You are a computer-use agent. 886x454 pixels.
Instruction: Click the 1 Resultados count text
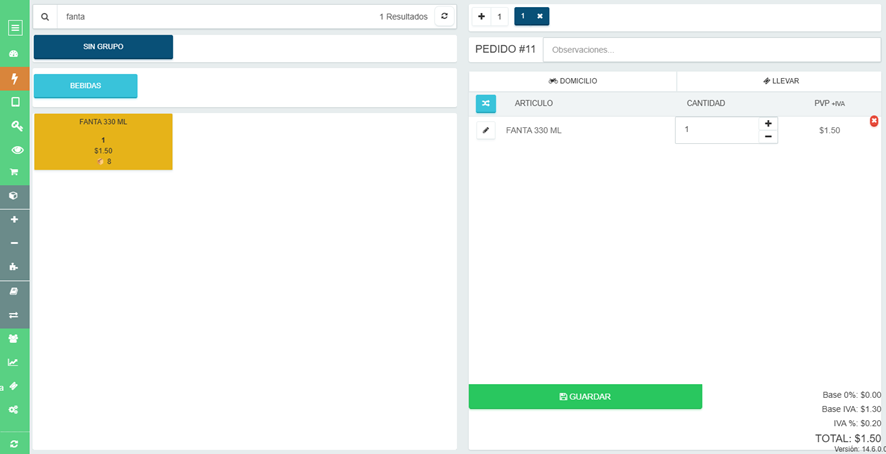[x=403, y=17]
